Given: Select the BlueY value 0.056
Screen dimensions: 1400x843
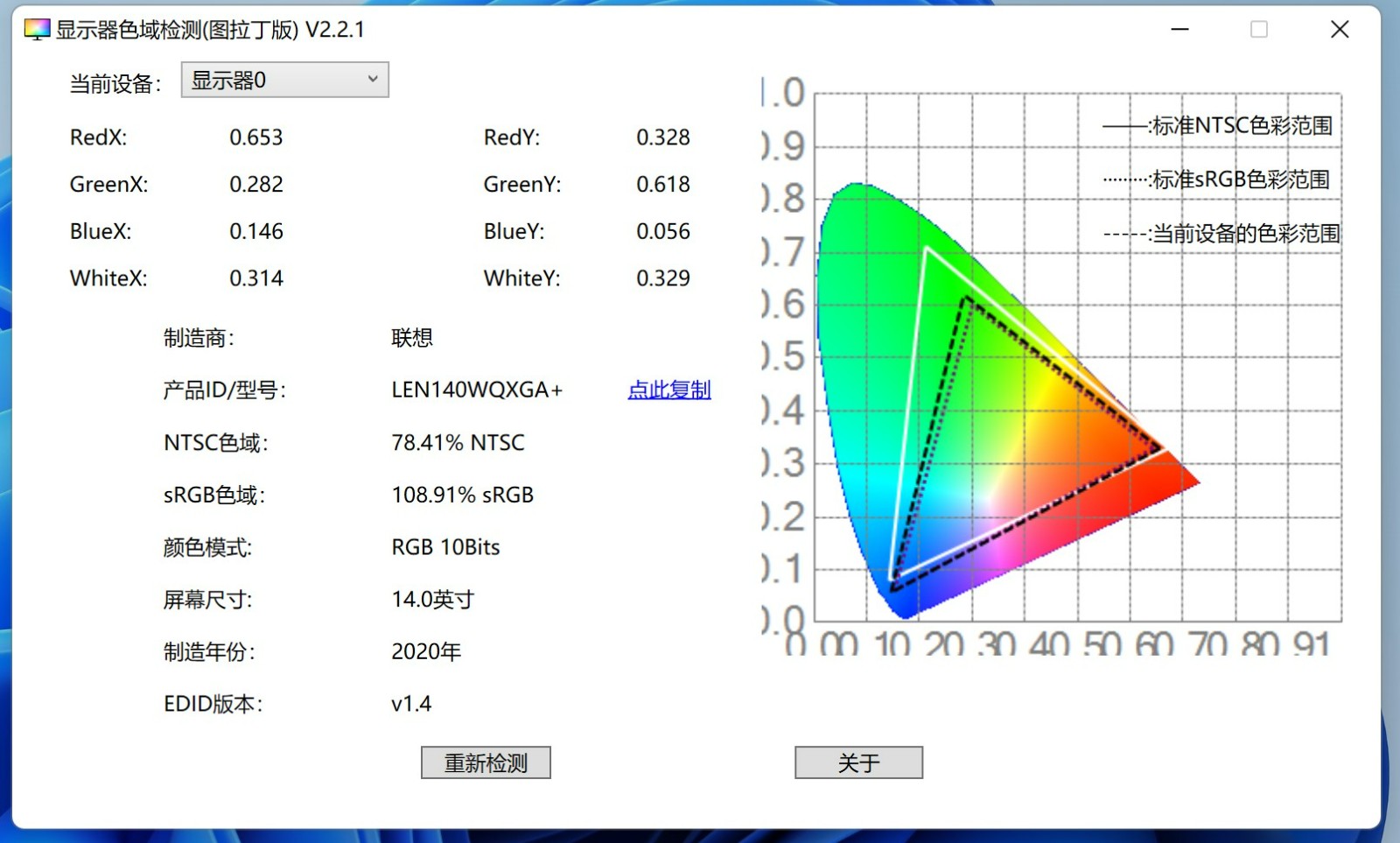Looking at the screenshot, I should click(663, 232).
